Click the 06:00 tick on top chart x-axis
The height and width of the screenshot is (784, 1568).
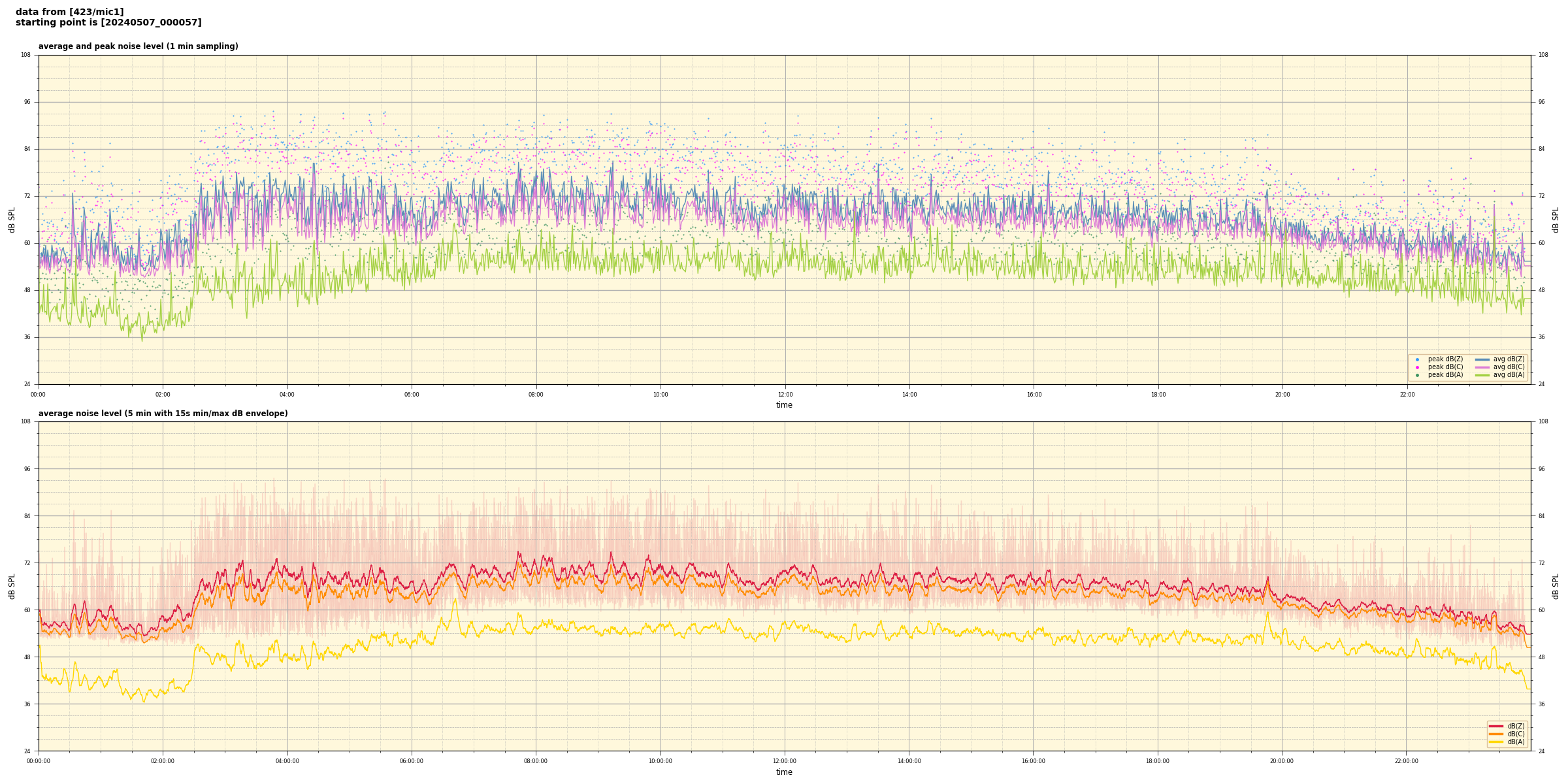coord(412,395)
